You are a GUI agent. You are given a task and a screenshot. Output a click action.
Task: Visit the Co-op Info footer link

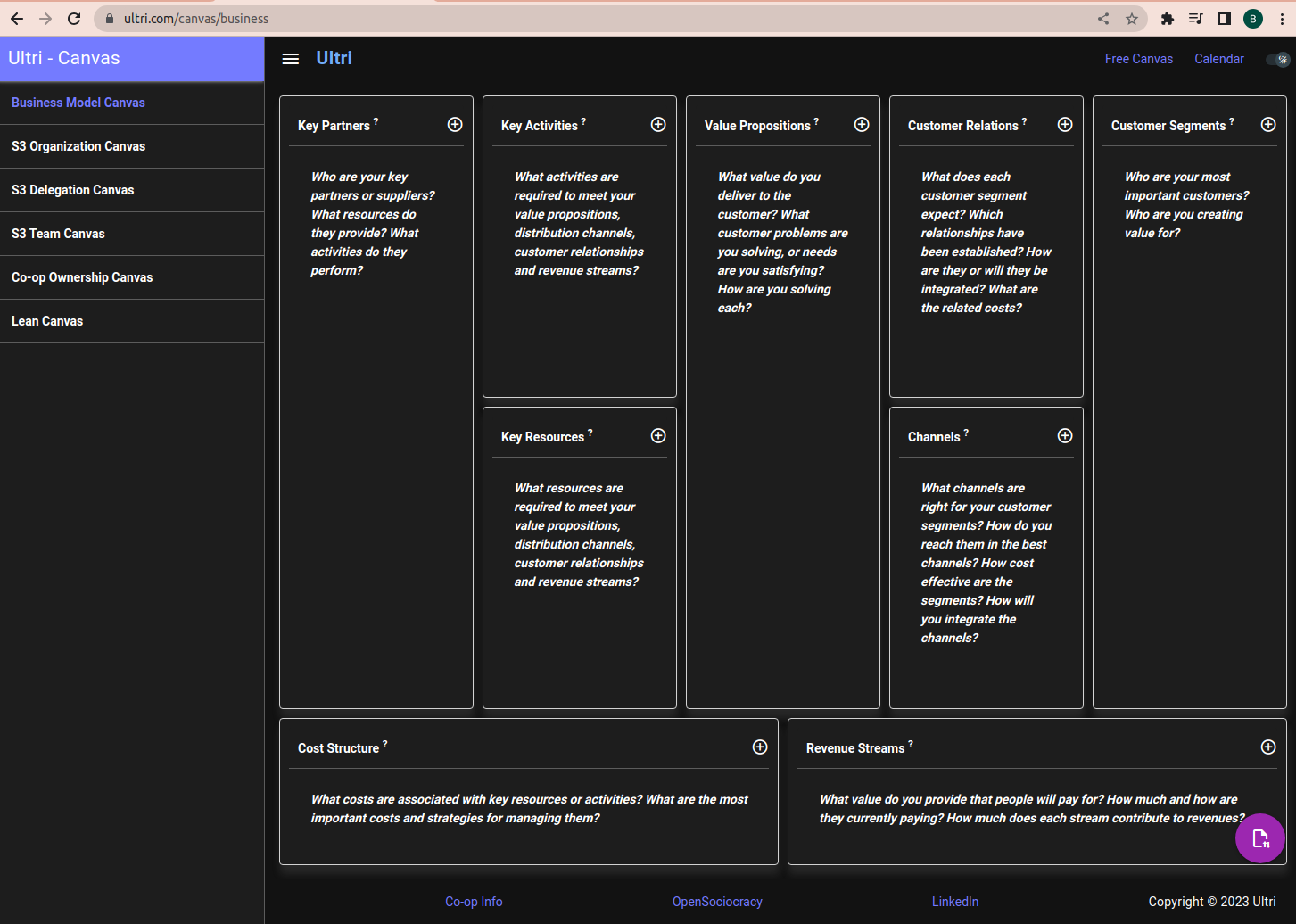[x=474, y=902]
